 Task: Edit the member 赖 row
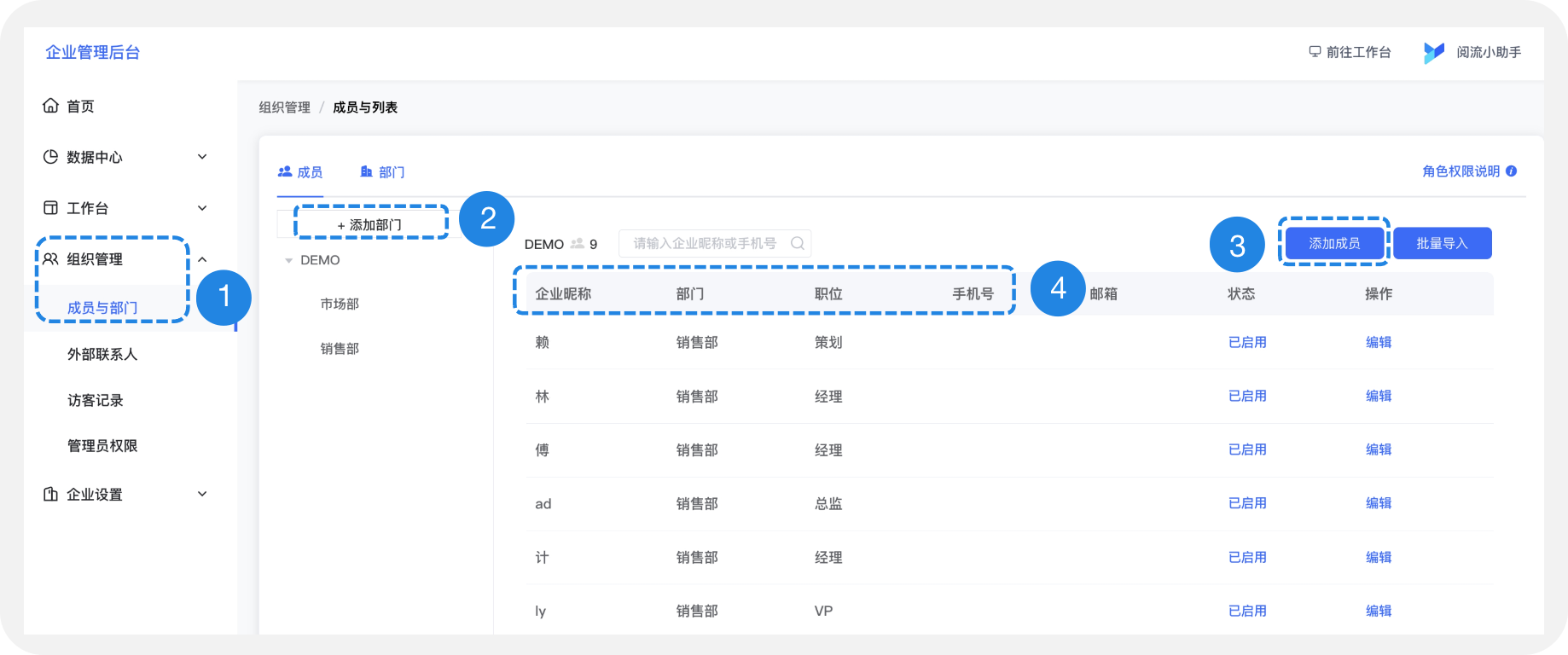click(1379, 342)
